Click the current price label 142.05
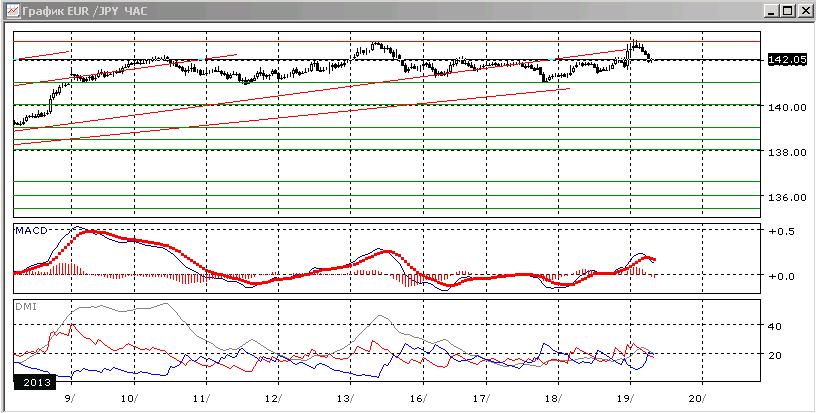This screenshot has width=816, height=413. click(787, 60)
